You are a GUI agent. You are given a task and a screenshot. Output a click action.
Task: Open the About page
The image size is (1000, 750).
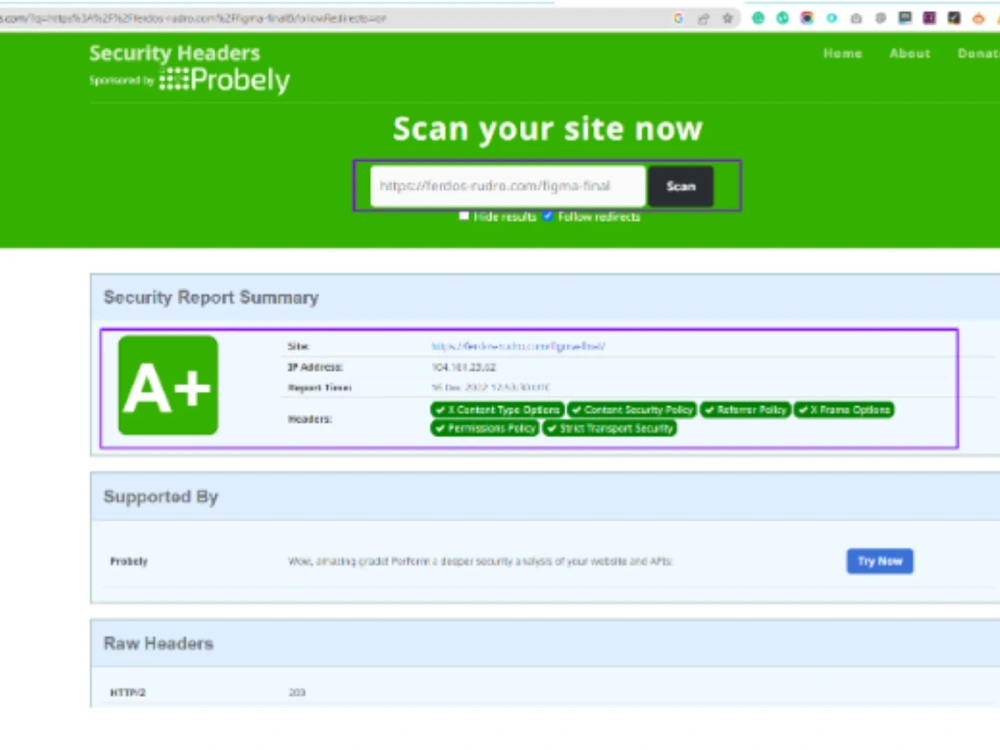910,54
